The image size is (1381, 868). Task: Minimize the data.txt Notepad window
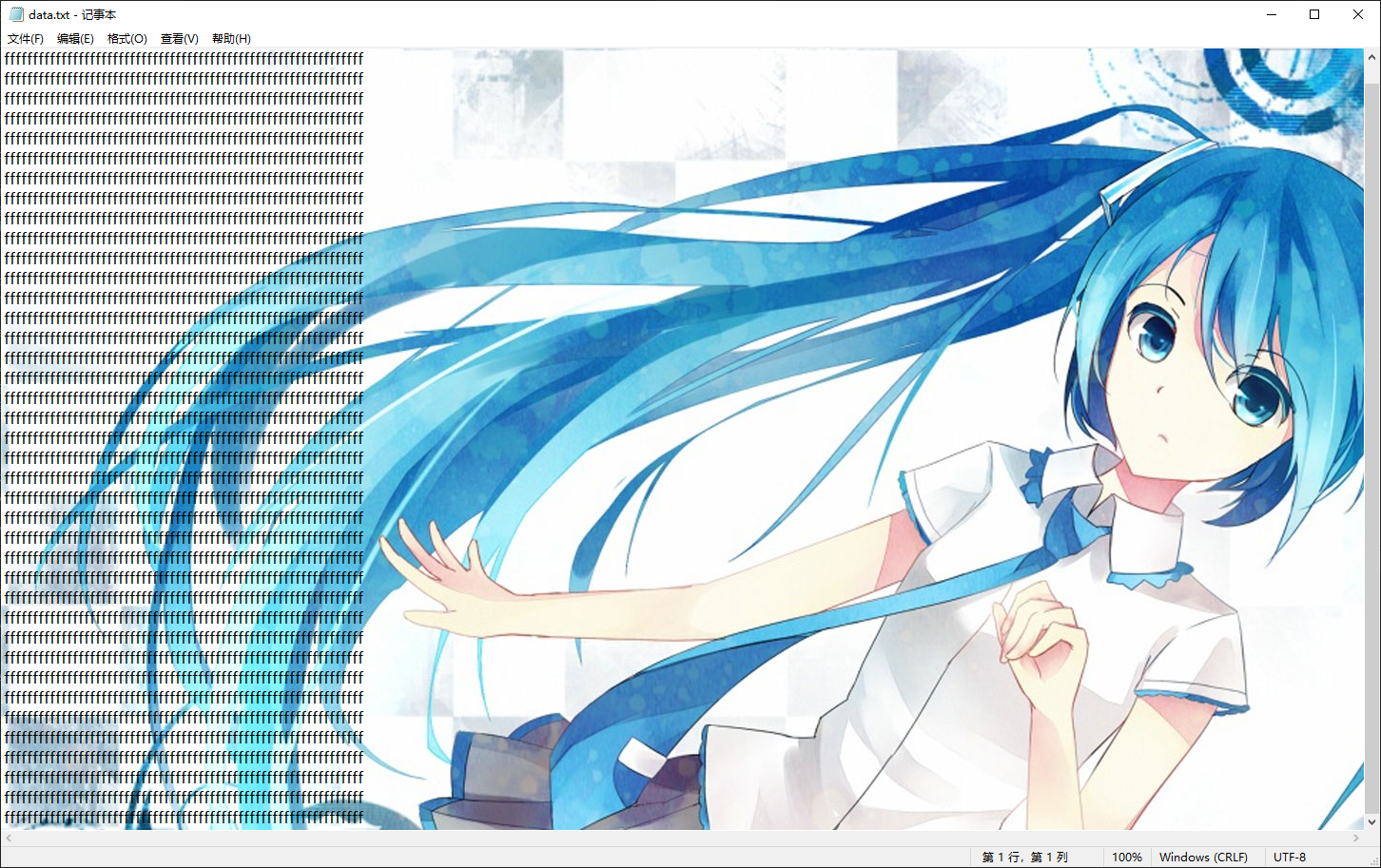pos(1272,14)
